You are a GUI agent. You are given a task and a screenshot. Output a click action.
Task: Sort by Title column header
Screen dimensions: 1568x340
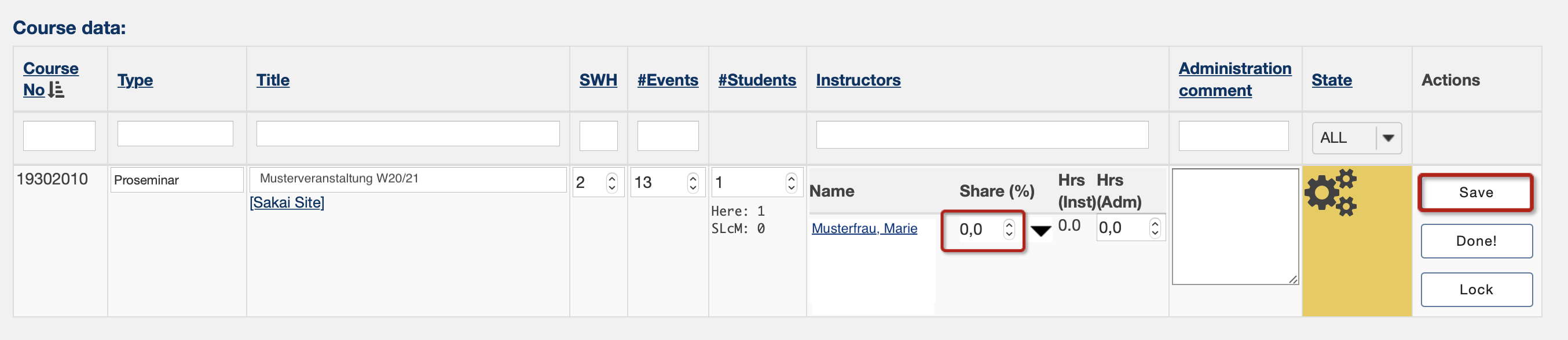click(x=273, y=80)
